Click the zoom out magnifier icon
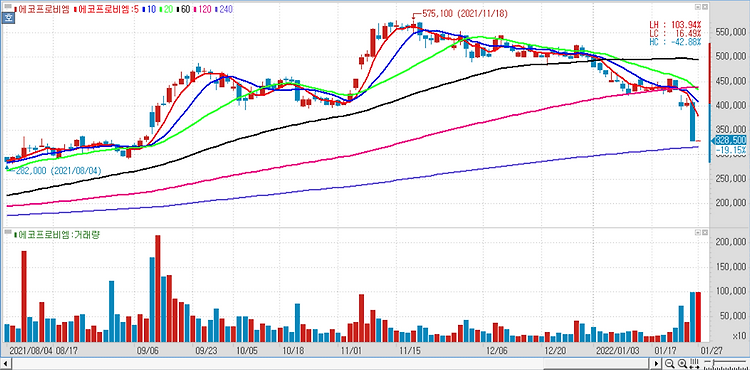 (670, 363)
